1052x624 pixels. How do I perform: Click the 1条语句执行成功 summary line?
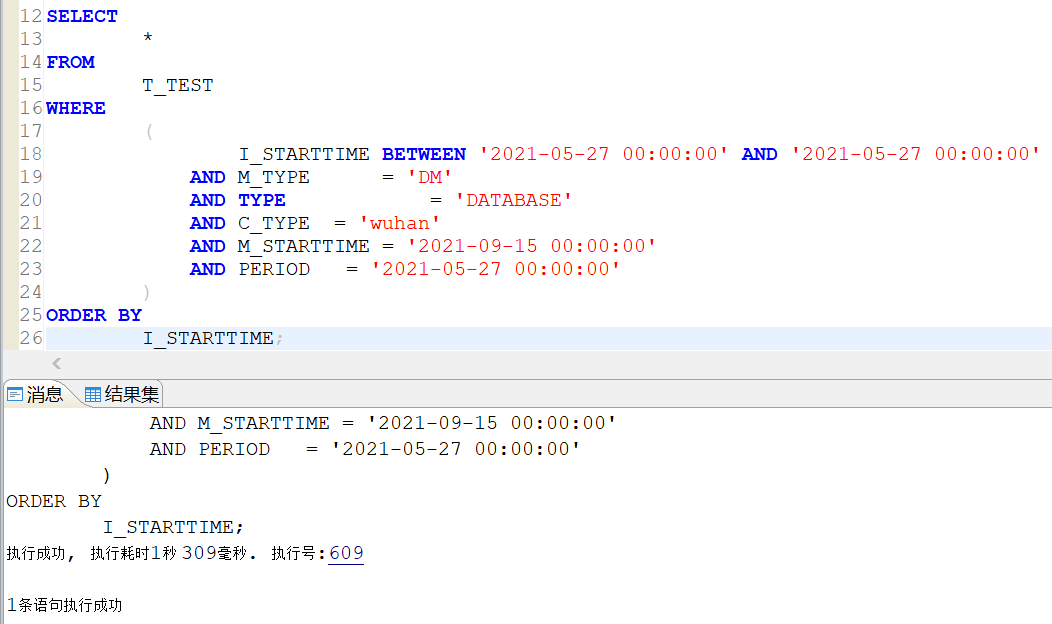pyautogui.click(x=64, y=605)
